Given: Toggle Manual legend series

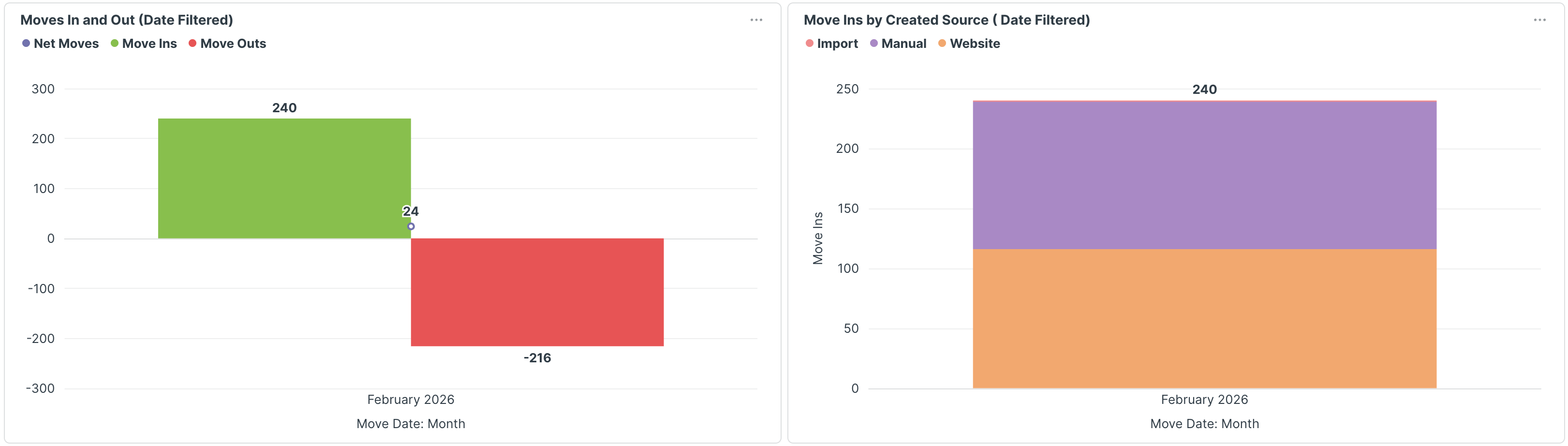Looking at the screenshot, I should point(903,44).
